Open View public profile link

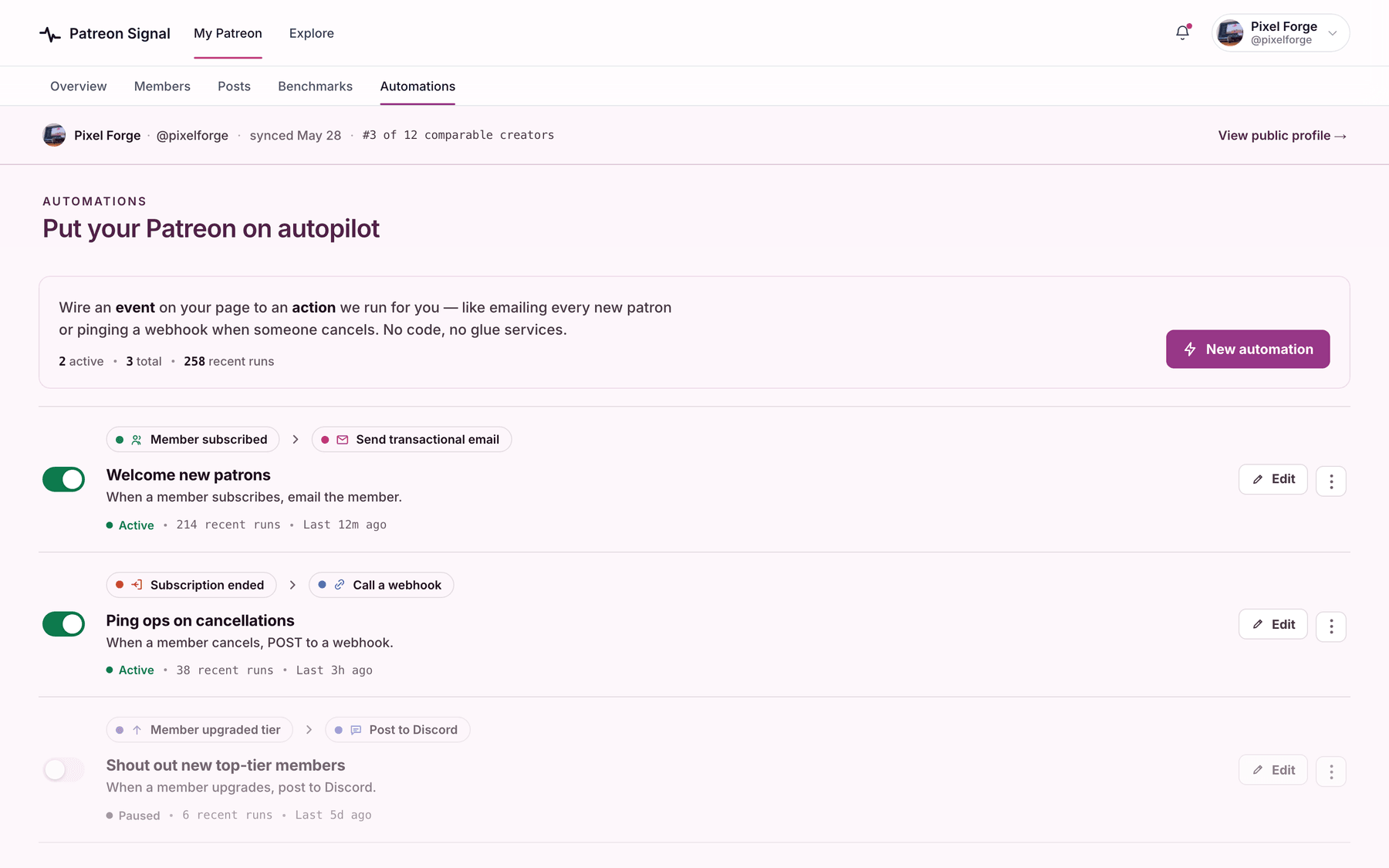pyautogui.click(x=1282, y=135)
